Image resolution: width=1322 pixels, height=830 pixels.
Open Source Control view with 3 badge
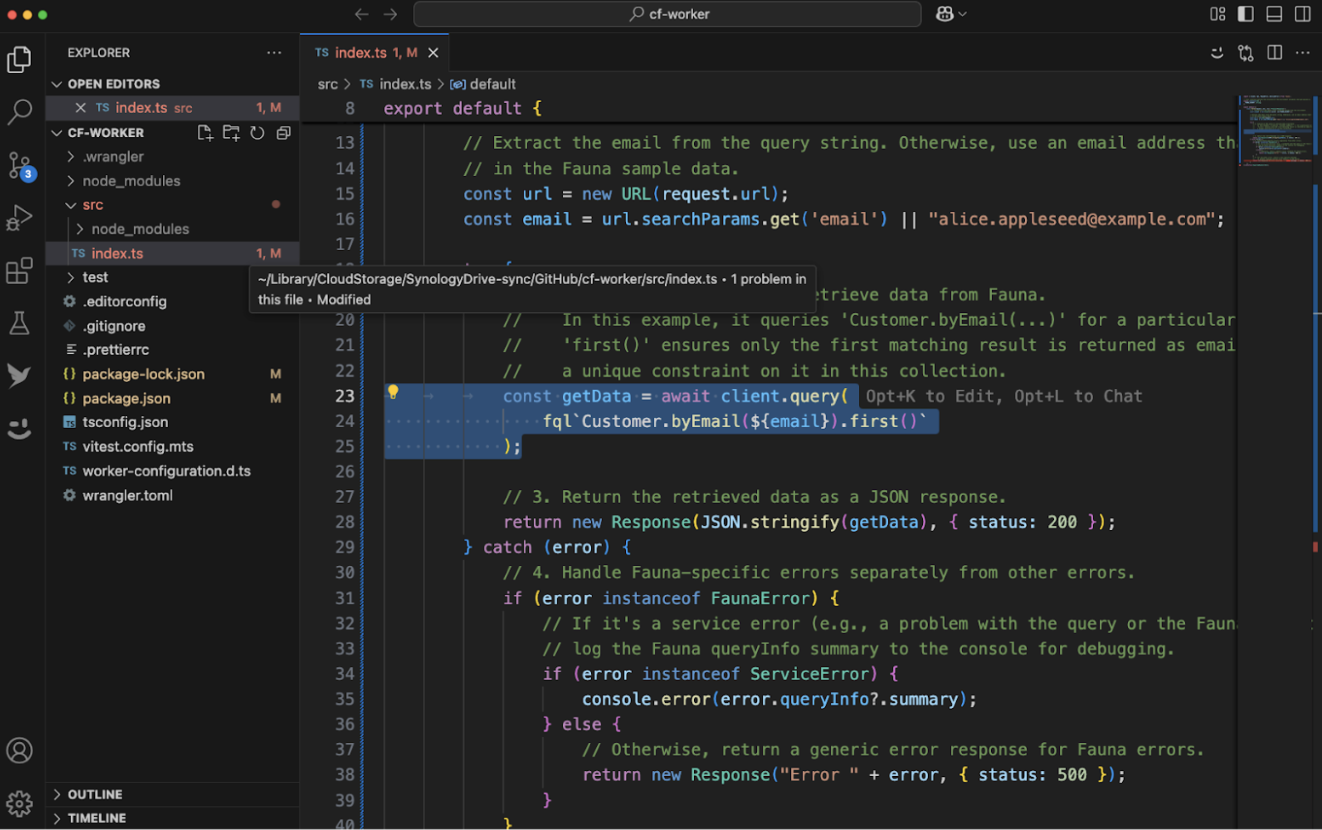(x=19, y=165)
